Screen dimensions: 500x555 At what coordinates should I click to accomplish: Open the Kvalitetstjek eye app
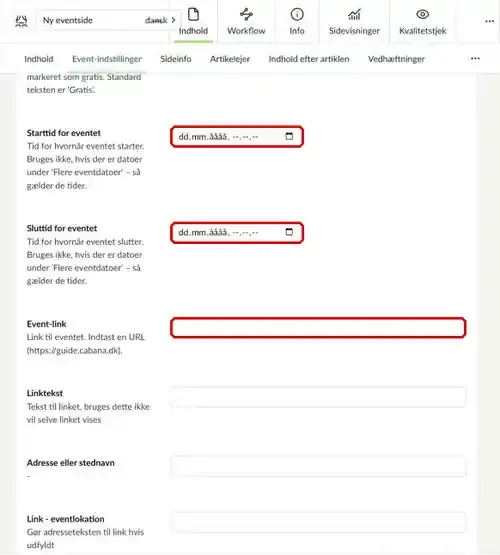[x=423, y=22]
